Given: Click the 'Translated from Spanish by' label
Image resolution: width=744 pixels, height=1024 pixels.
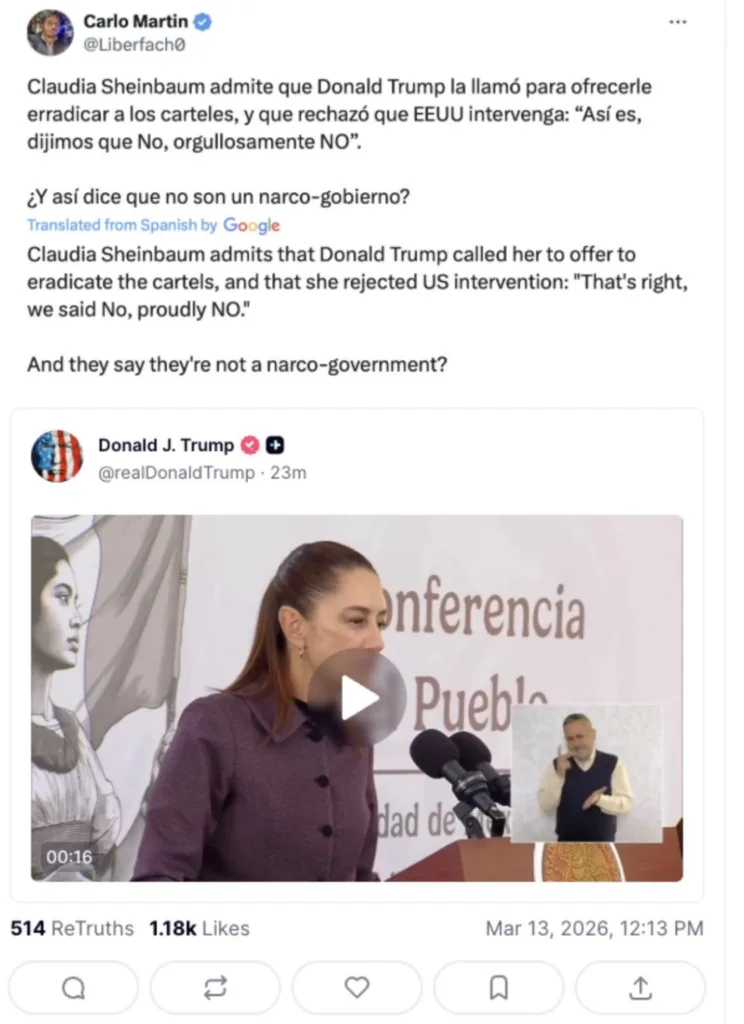Looking at the screenshot, I should (122, 225).
